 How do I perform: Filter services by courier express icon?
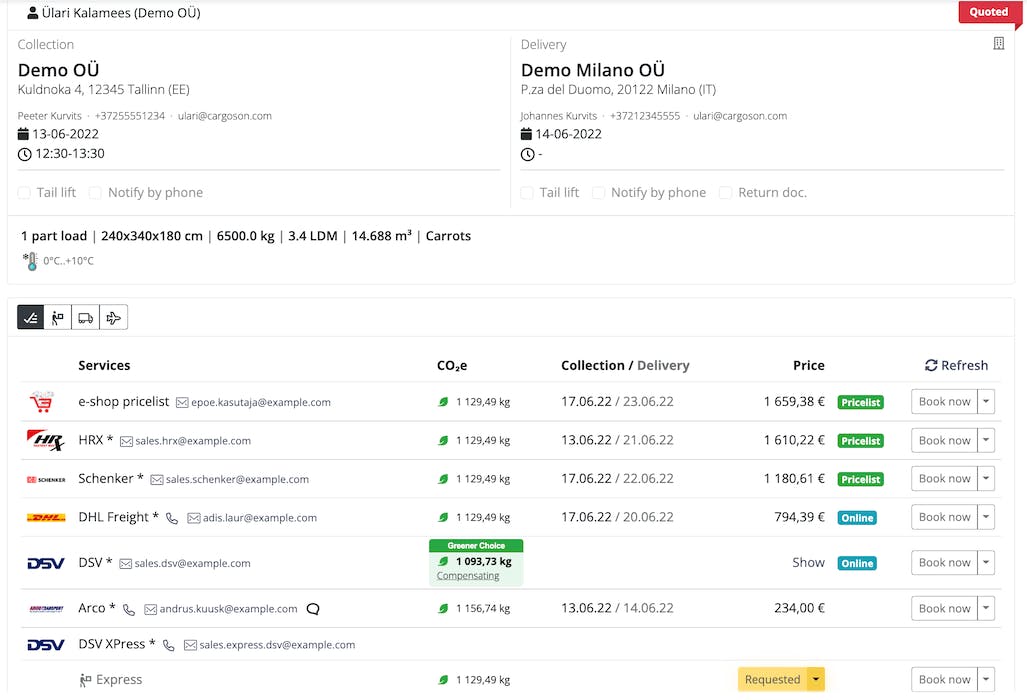(x=58, y=318)
